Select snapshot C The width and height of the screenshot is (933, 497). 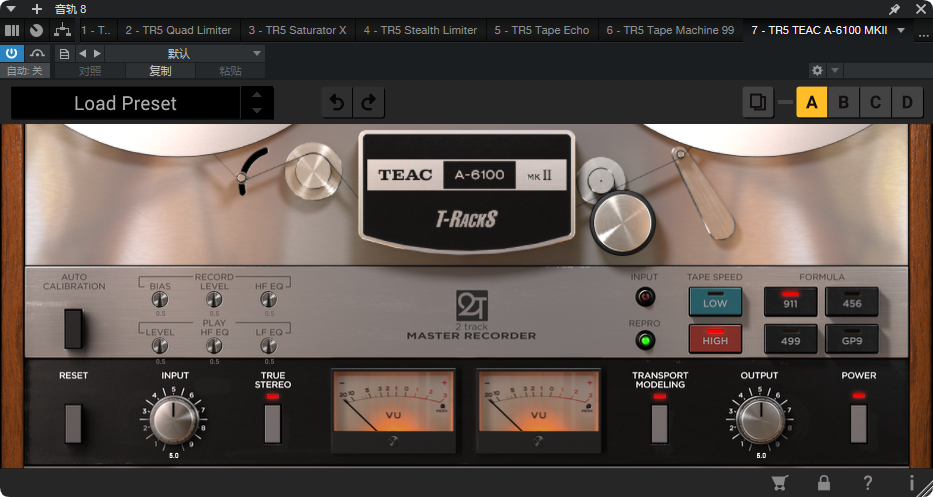pyautogui.click(x=875, y=102)
